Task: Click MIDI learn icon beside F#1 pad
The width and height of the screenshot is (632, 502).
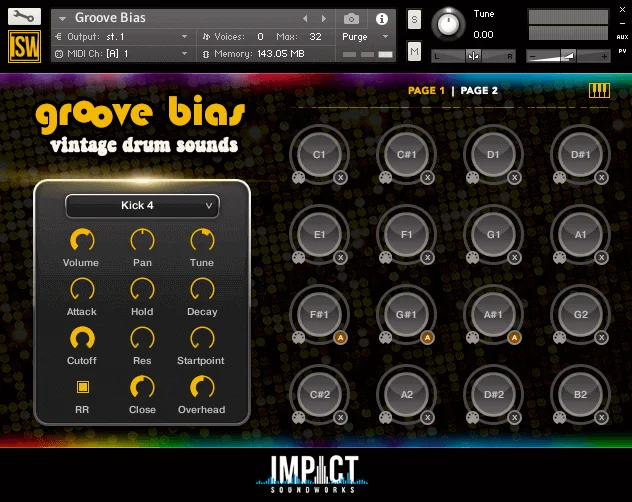Action: tap(298, 338)
